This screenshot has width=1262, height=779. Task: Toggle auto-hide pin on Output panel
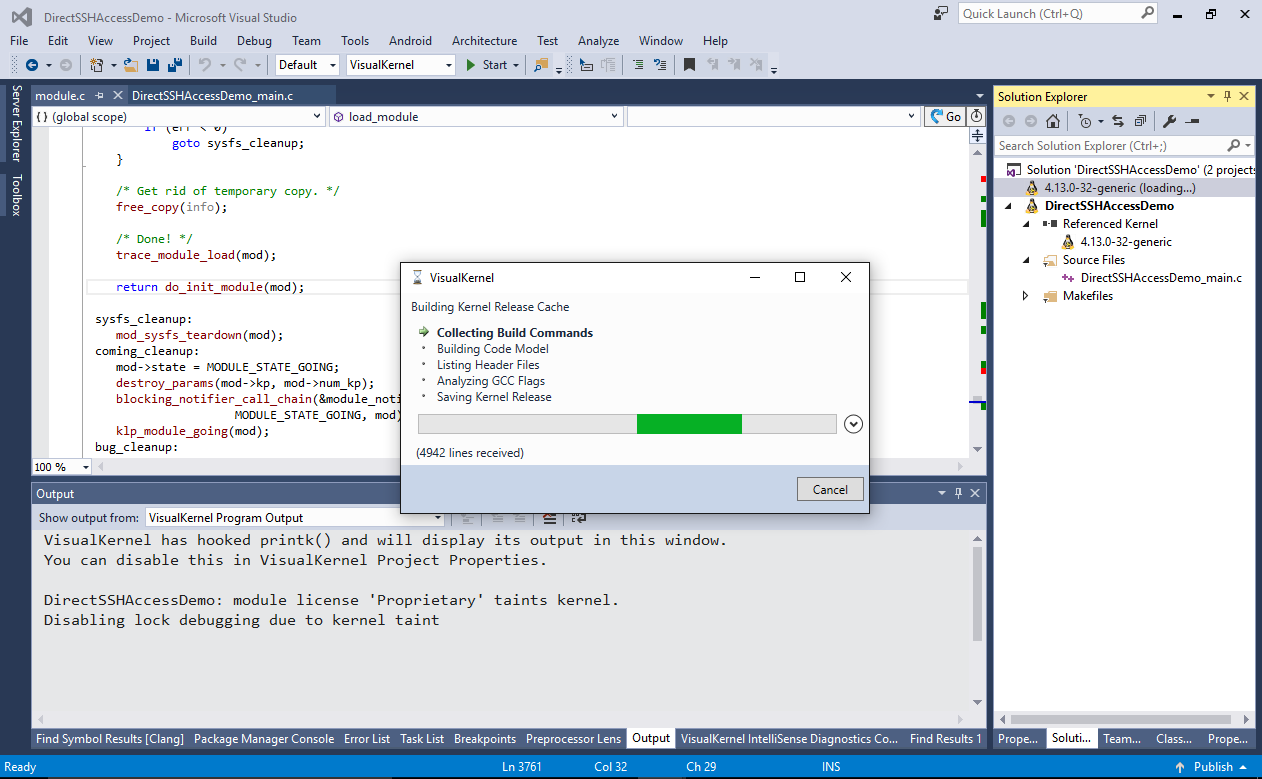958,494
